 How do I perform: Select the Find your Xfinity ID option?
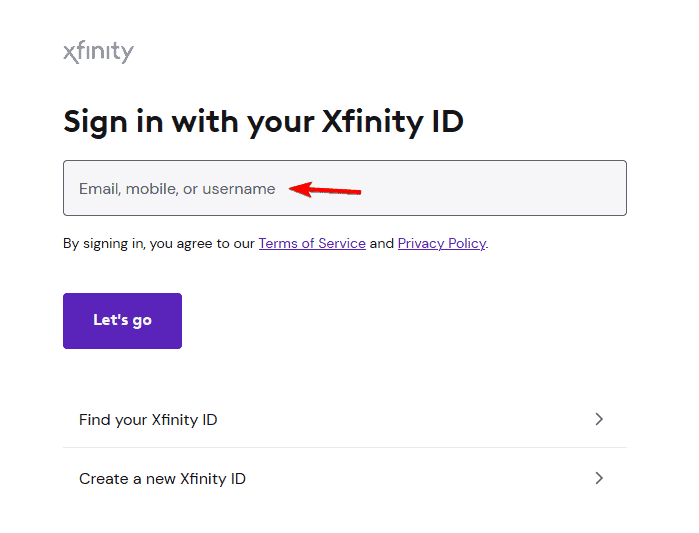click(345, 419)
